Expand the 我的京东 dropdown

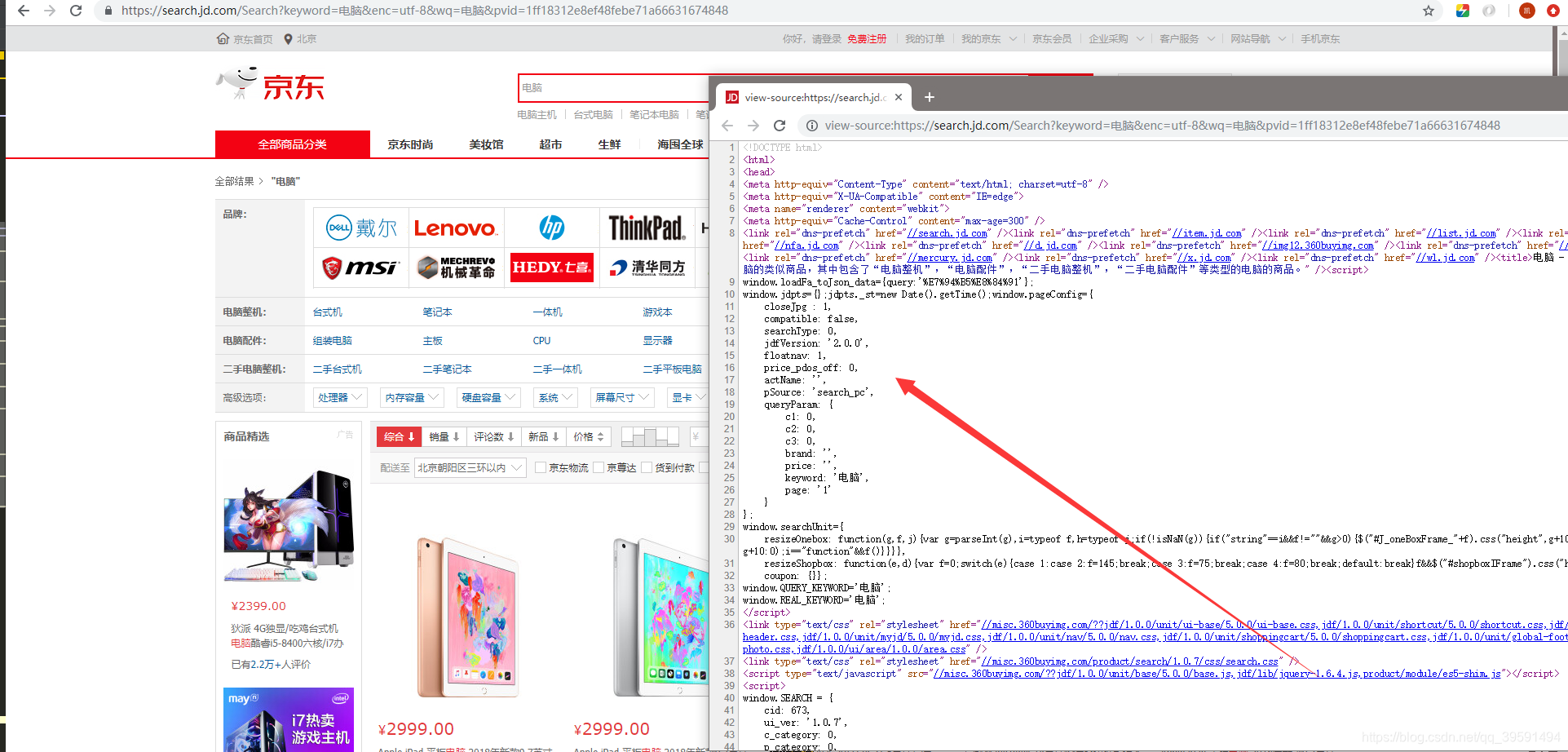pyautogui.click(x=988, y=39)
